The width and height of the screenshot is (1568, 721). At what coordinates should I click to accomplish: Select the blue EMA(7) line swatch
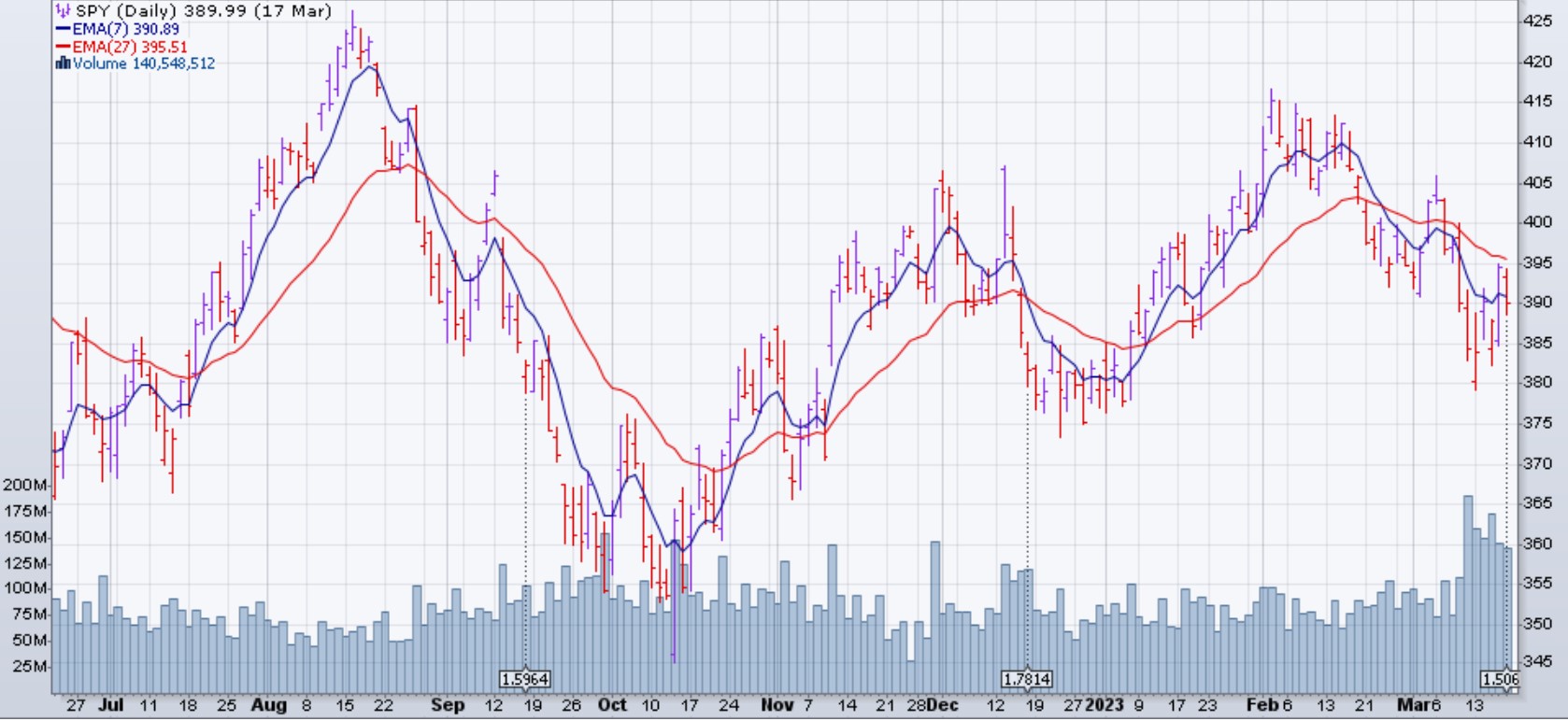point(63,29)
